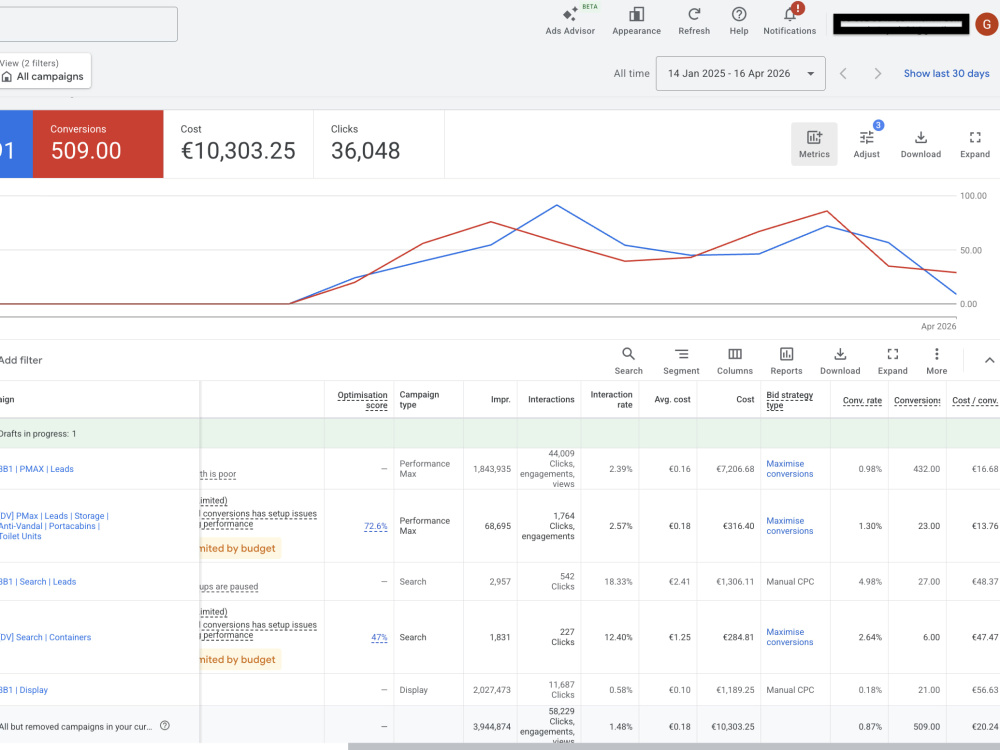
Task: Open the Search | Containers campaign
Action: pos(45,637)
